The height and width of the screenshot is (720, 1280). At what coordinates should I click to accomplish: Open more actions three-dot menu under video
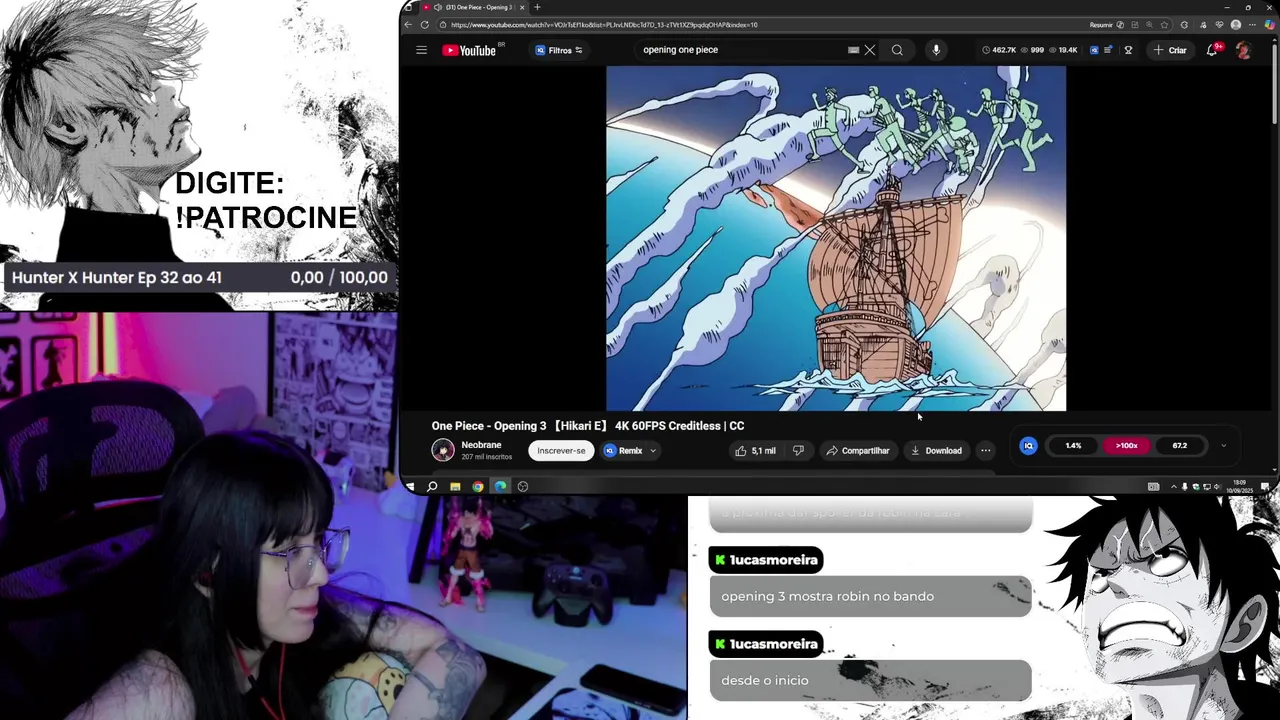tap(985, 451)
